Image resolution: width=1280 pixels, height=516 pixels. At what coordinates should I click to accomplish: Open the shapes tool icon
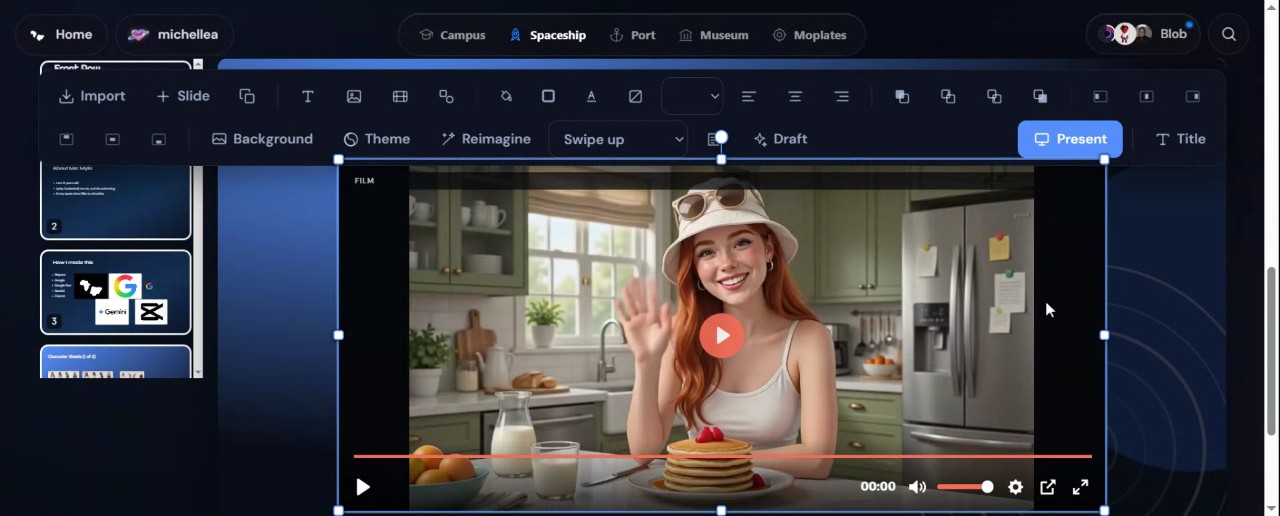click(x=446, y=96)
